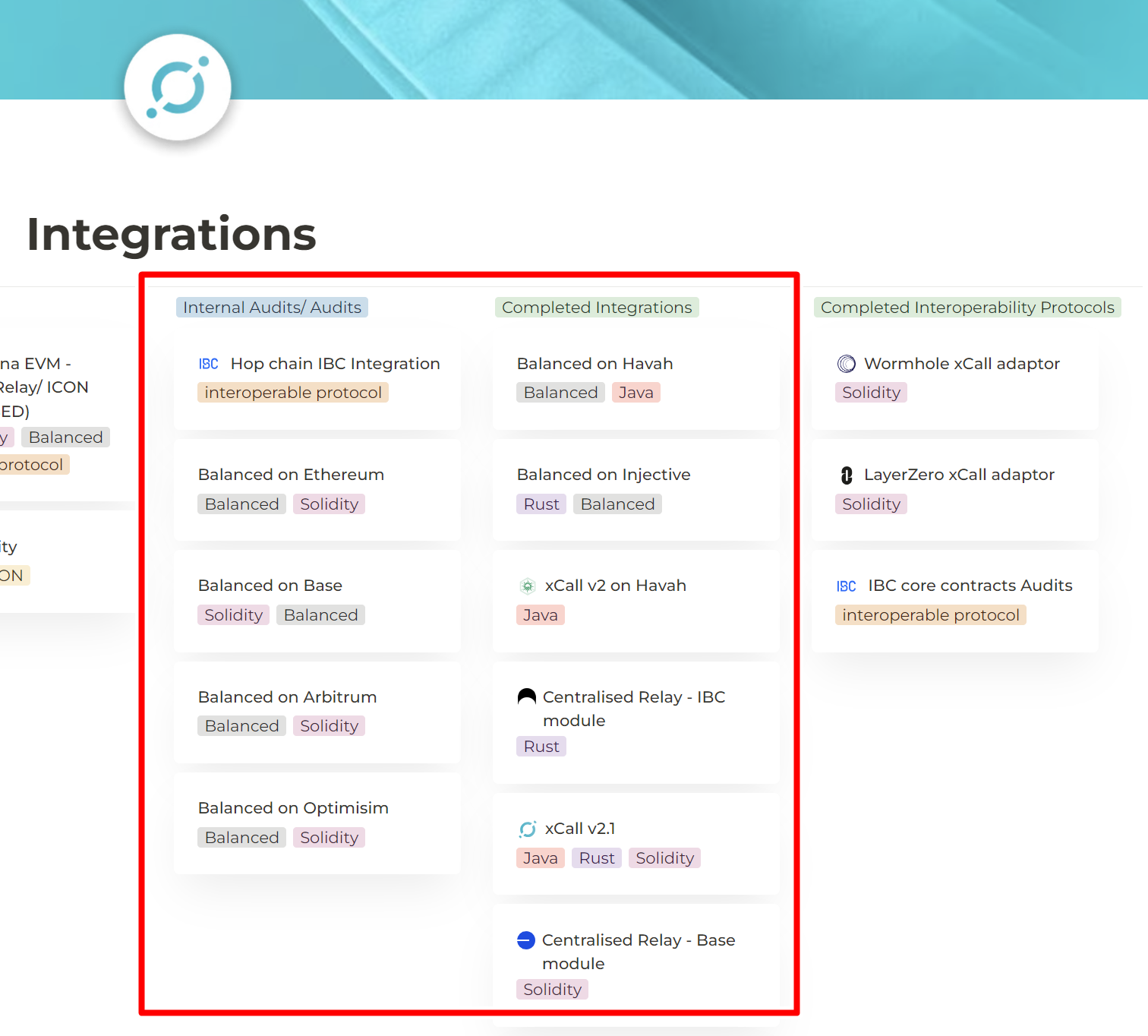
Task: Click the ICON logo page icon
Action: coord(178,87)
